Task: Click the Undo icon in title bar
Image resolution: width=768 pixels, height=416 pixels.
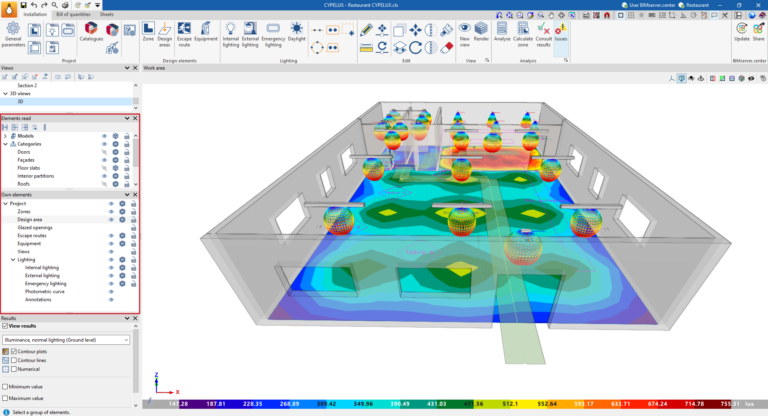Action: [34, 5]
